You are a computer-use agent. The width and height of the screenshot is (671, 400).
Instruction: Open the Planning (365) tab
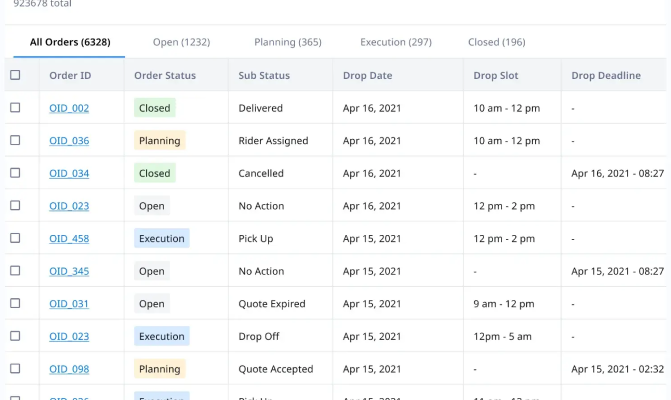[x=288, y=42]
